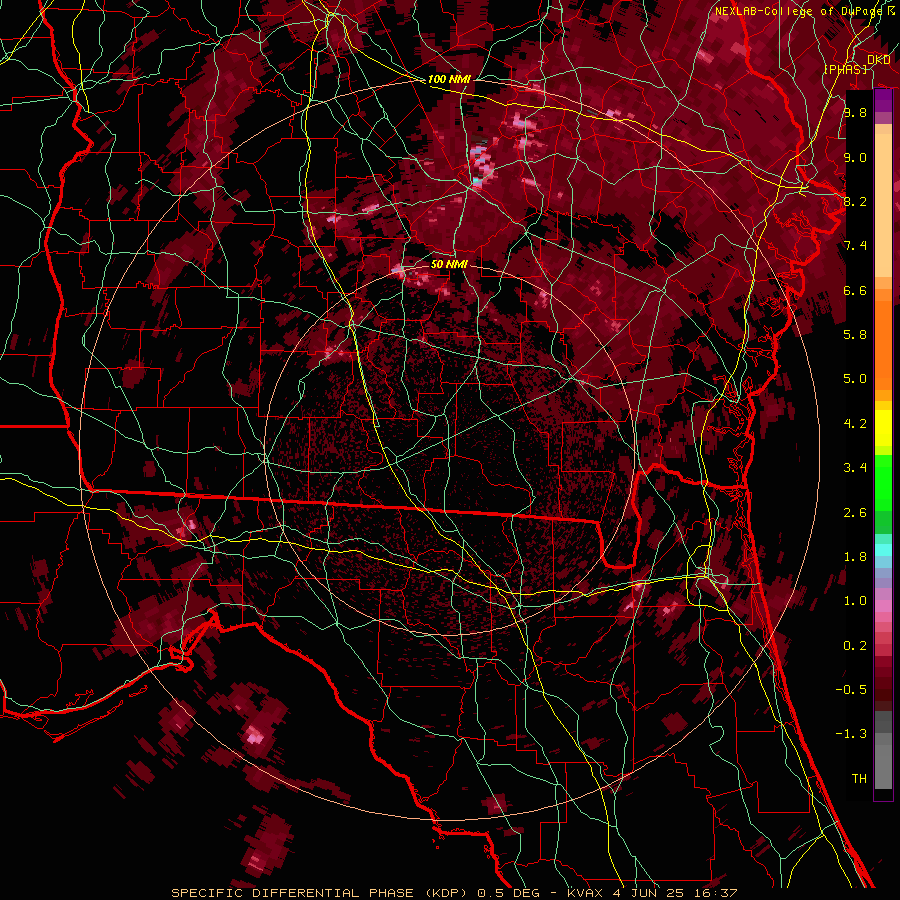The width and height of the screenshot is (900, 900).
Task: Click the -1.3 legend value
Action: tap(851, 734)
